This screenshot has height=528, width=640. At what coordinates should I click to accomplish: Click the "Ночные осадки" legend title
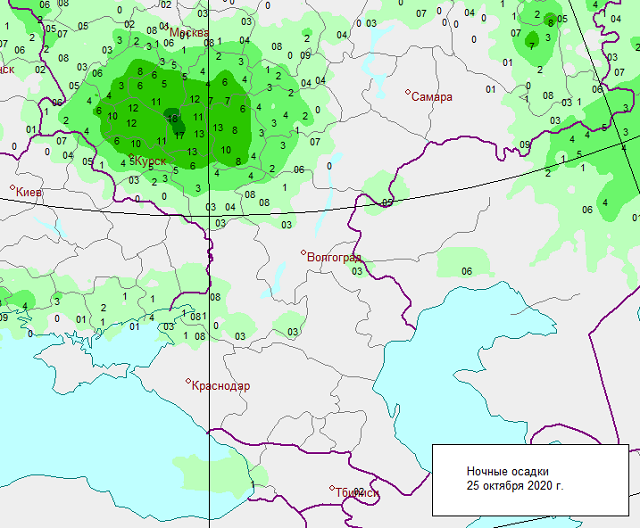click(x=507, y=470)
